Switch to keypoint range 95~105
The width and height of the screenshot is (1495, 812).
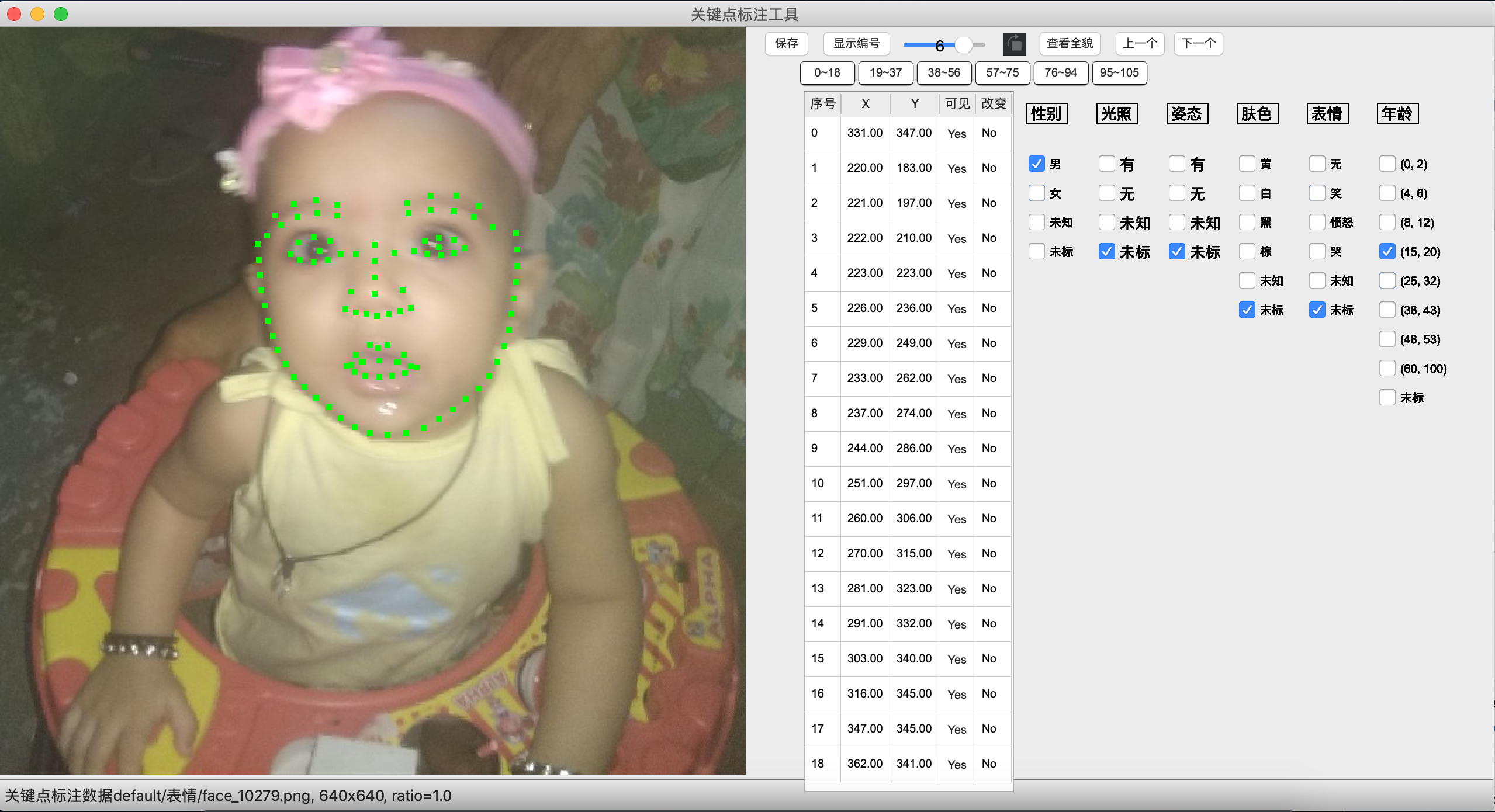[x=1119, y=72]
